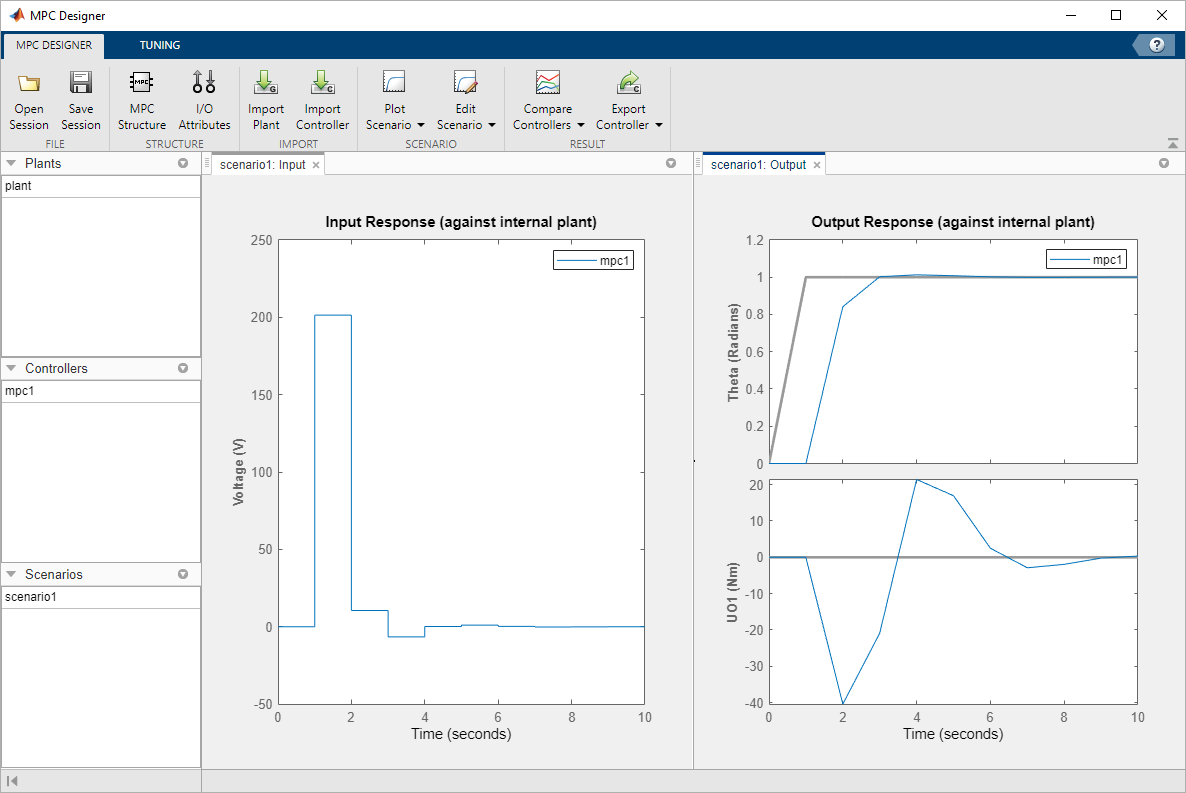The height and width of the screenshot is (793, 1186).
Task: Close the scenario1: Input tab
Action: point(316,165)
